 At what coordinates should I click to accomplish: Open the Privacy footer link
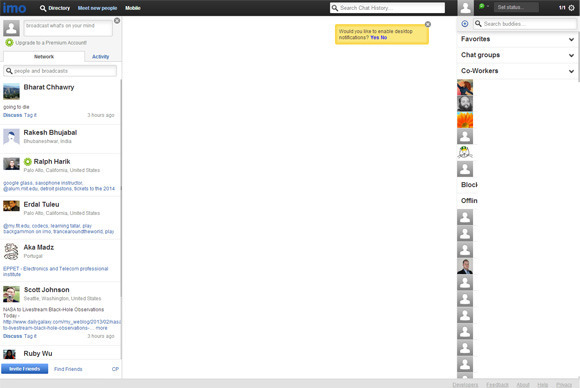(564, 385)
